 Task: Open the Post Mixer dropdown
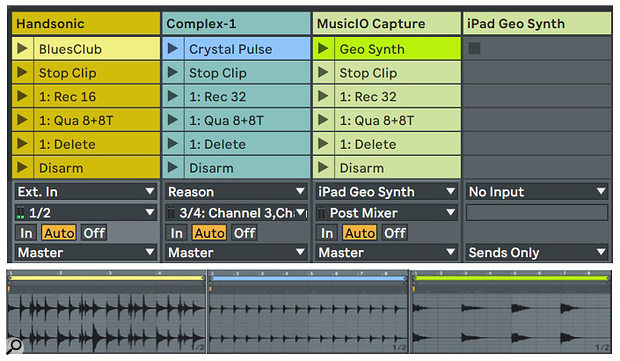[x=387, y=213]
